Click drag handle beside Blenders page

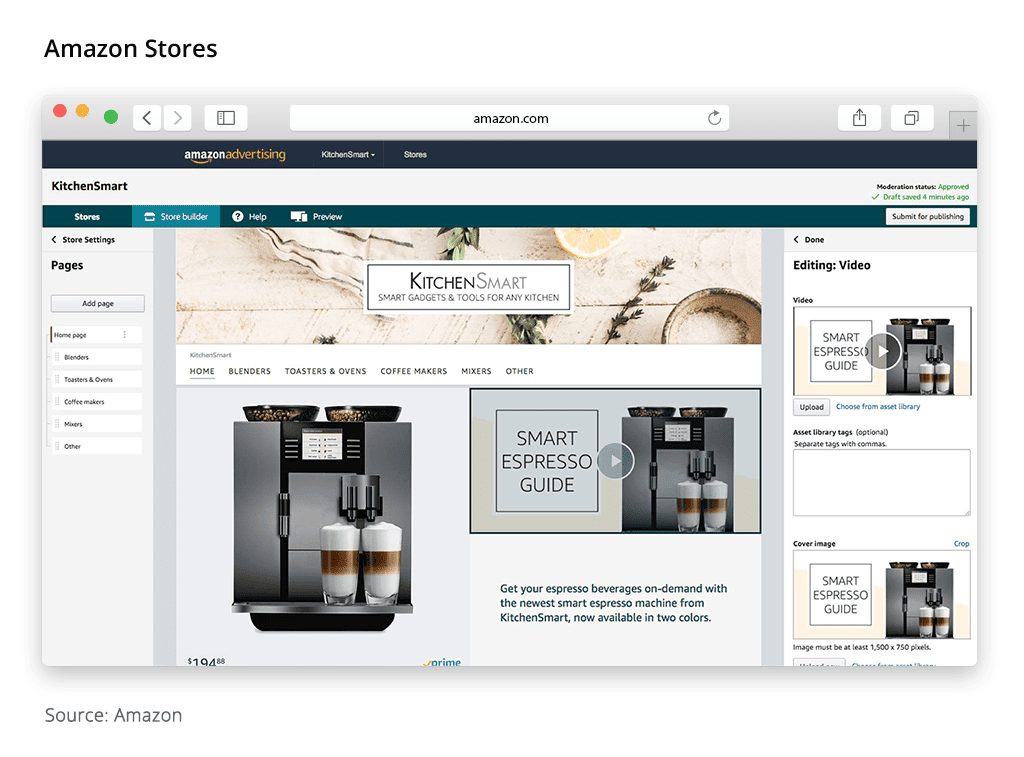pyautogui.click(x=57, y=357)
